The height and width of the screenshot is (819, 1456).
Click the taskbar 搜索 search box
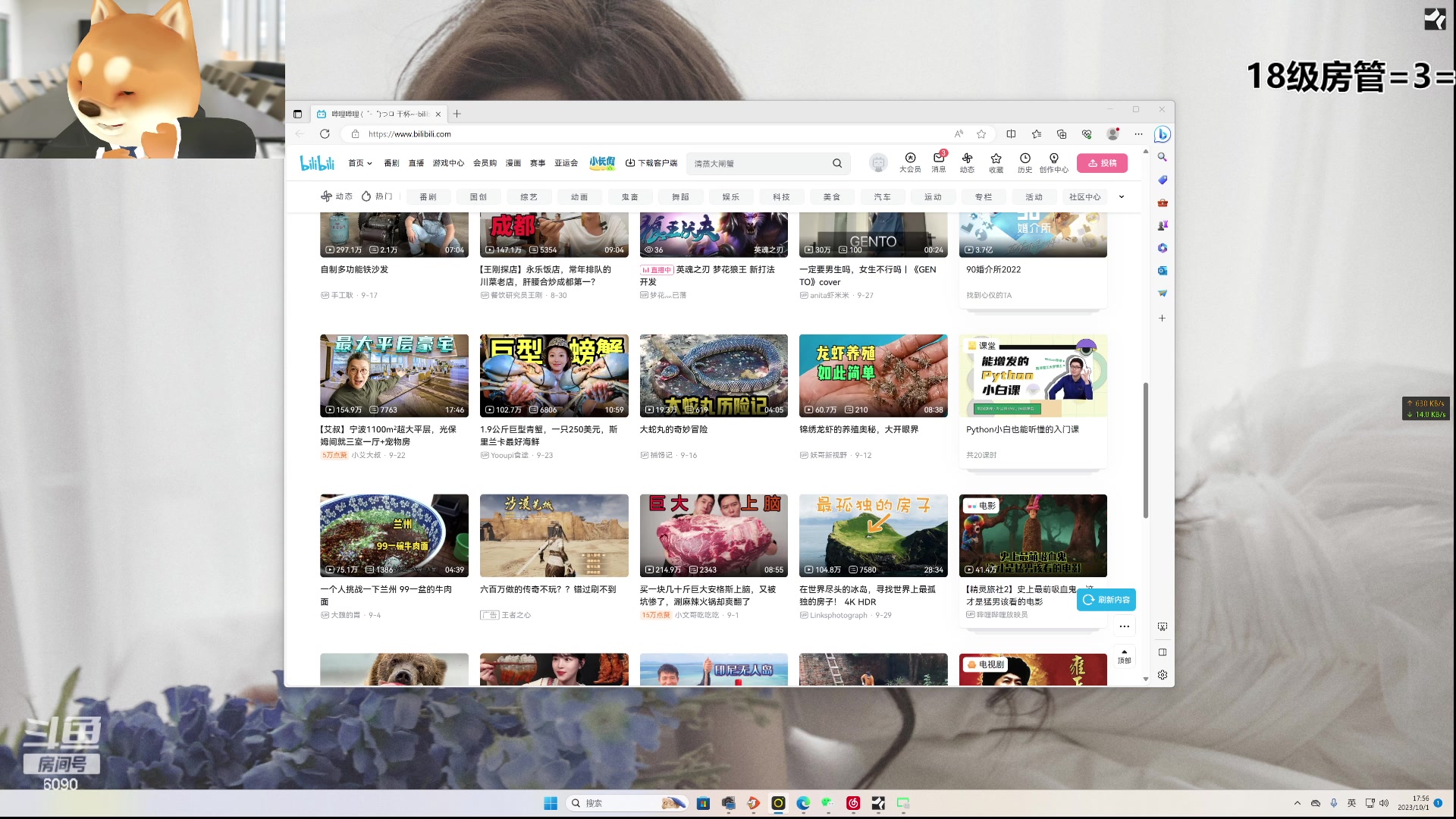[627, 803]
